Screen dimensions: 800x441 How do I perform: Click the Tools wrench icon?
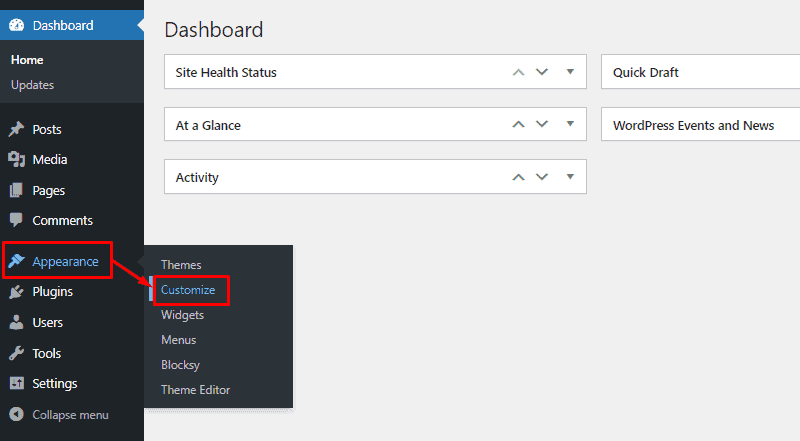click(17, 354)
